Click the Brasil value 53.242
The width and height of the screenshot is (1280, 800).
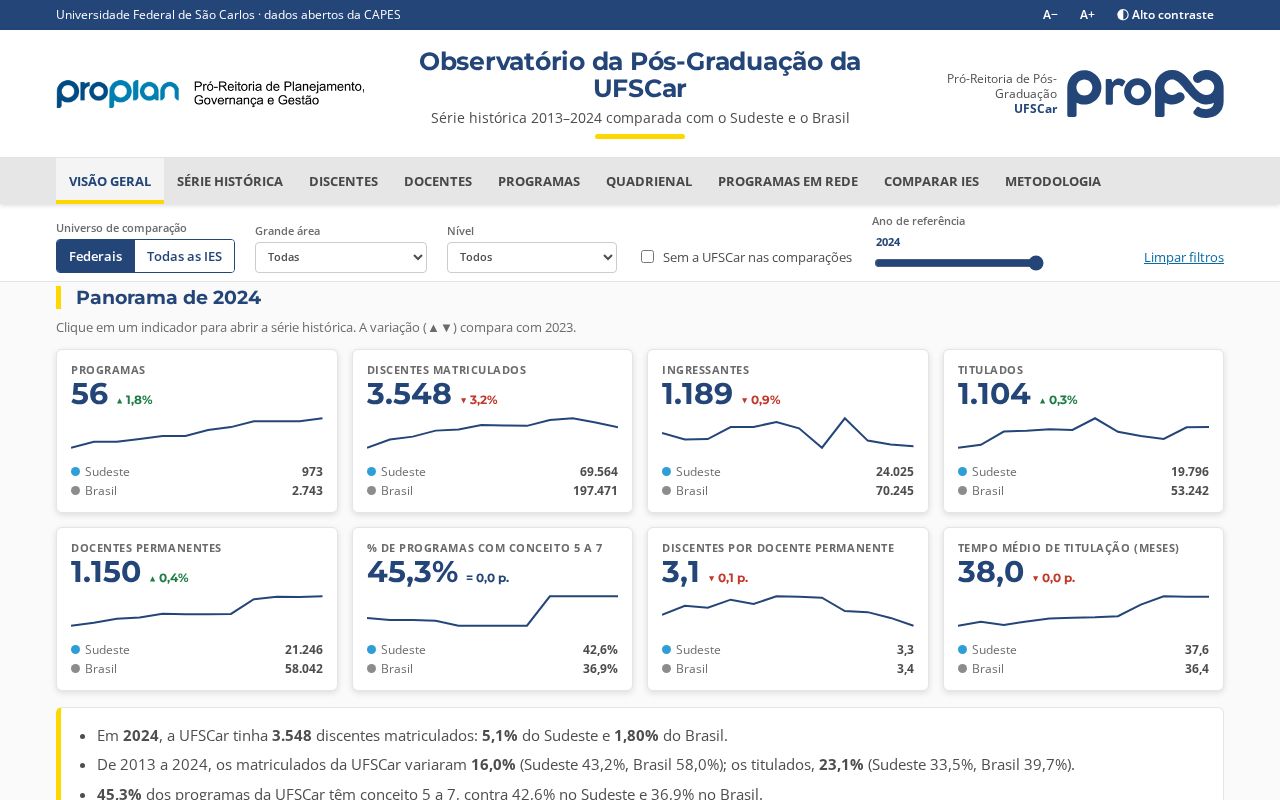pos(1190,491)
